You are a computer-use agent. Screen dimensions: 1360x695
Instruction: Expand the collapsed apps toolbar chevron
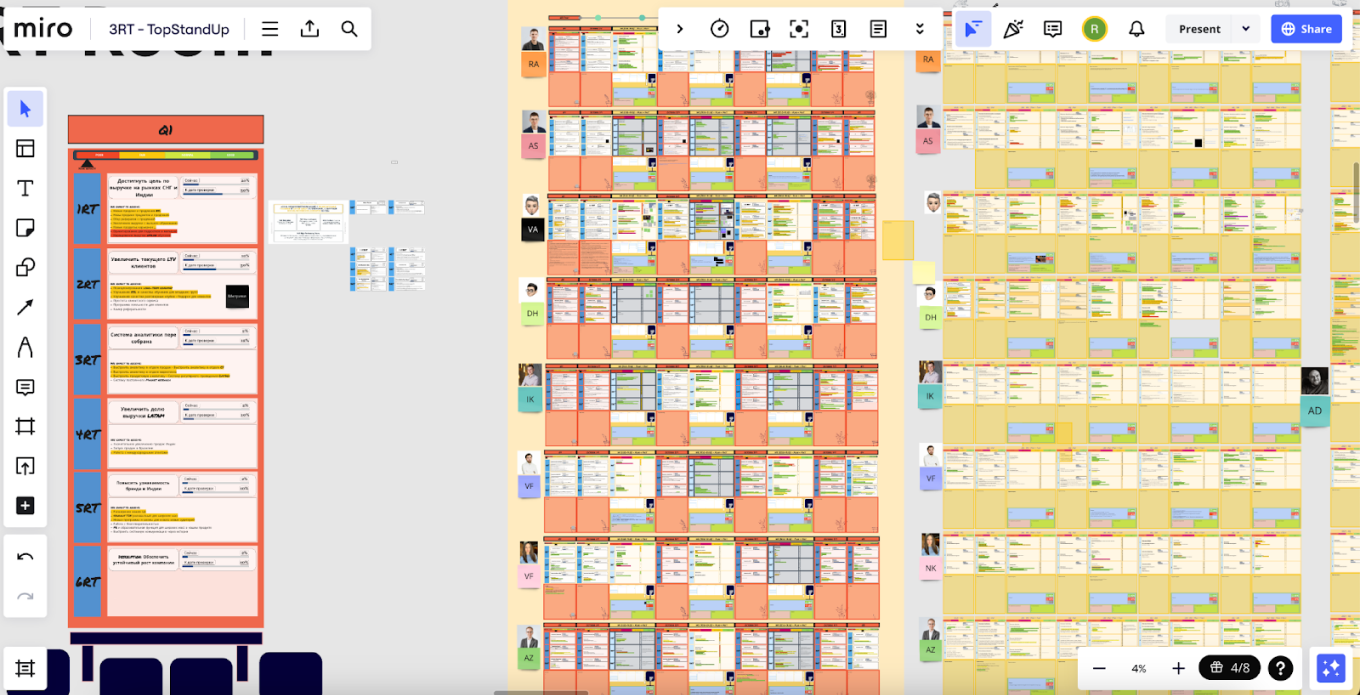(680, 29)
